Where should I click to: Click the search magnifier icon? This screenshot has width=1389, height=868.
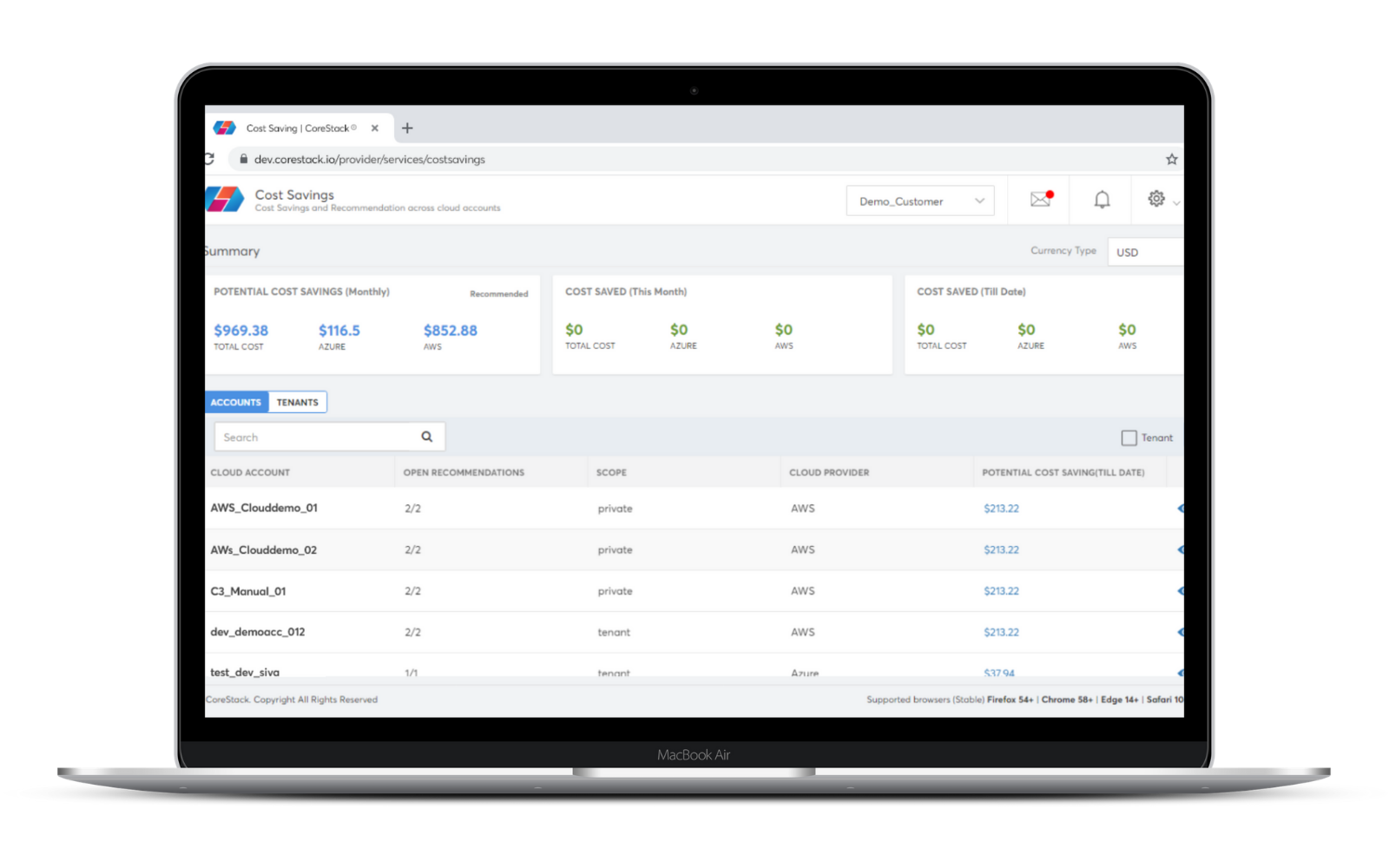point(427,437)
